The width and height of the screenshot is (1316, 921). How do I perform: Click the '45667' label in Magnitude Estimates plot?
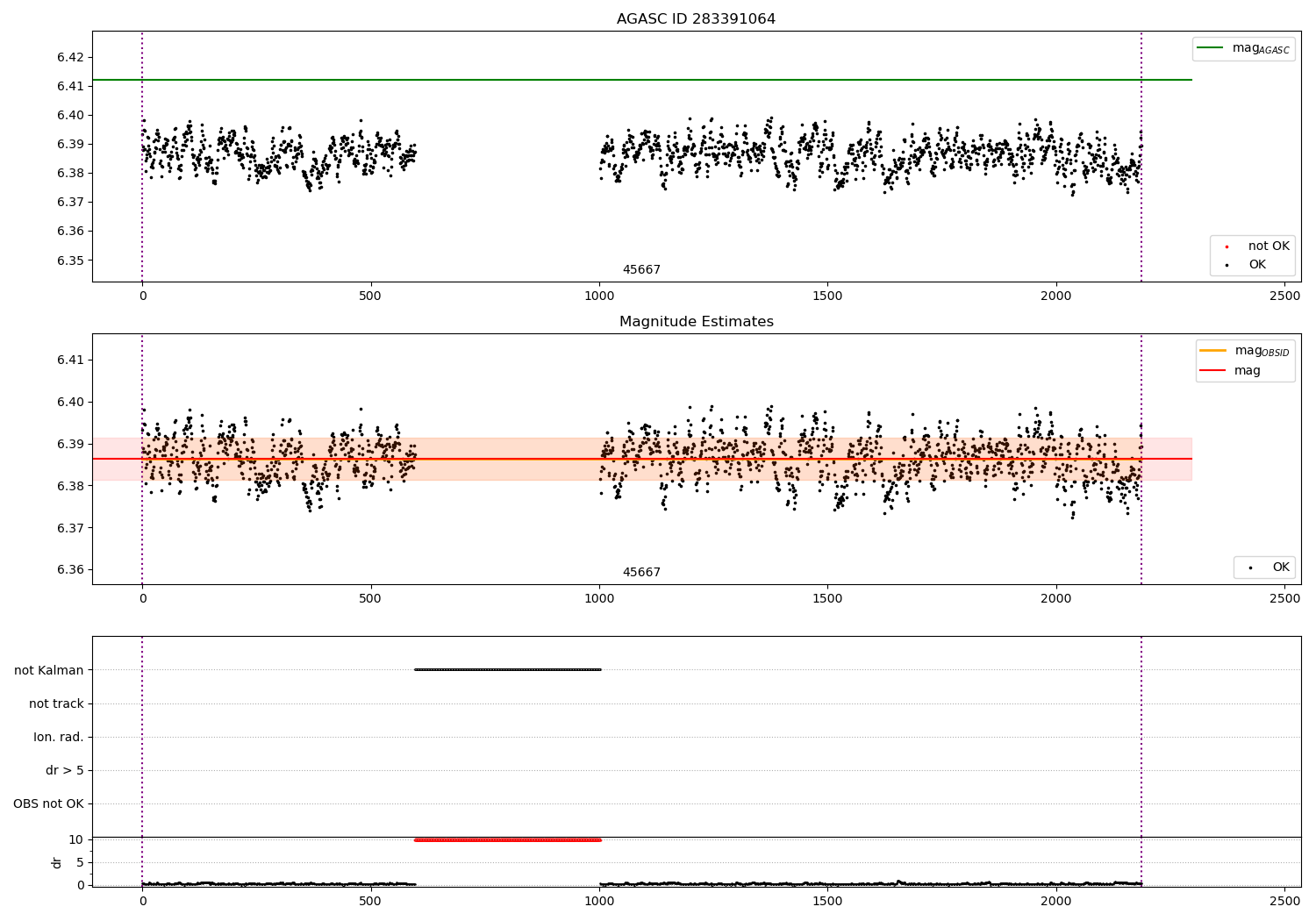(641, 573)
